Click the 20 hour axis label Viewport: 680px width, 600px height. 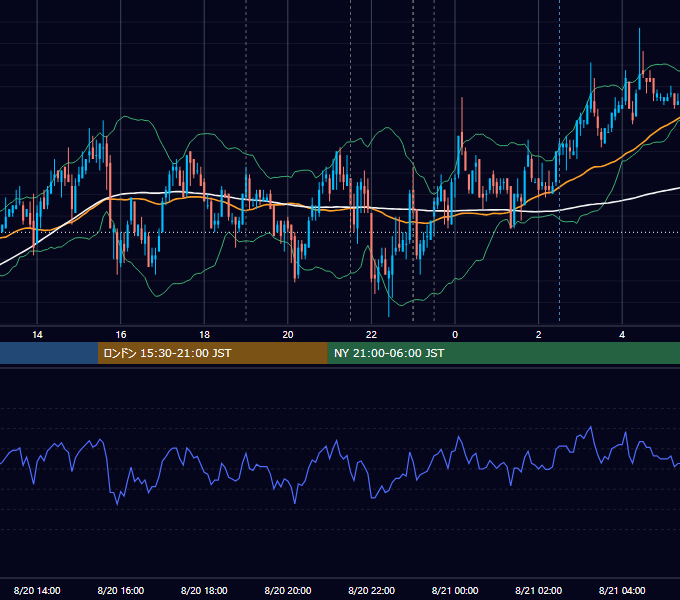[288, 335]
